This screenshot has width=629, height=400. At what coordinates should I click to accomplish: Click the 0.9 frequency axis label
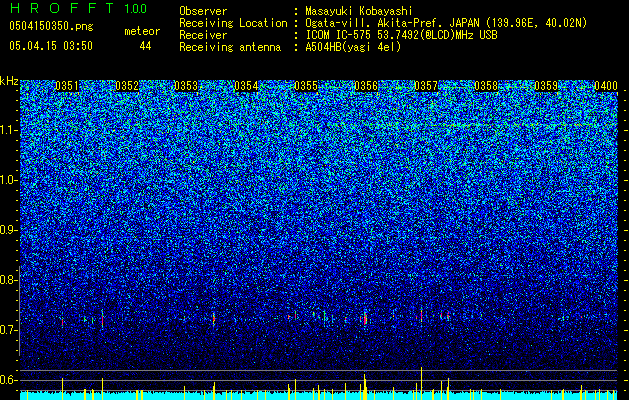(7, 230)
